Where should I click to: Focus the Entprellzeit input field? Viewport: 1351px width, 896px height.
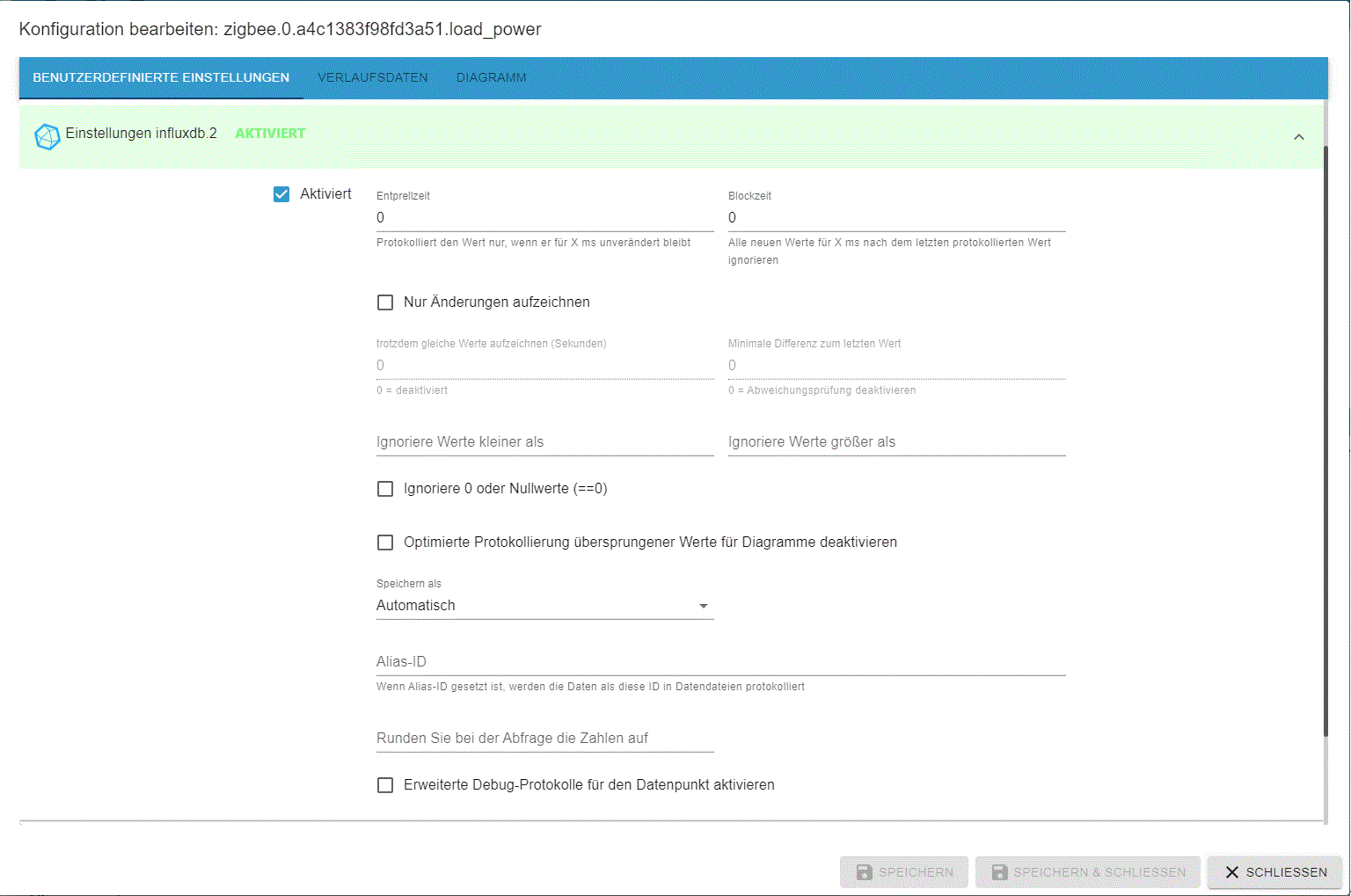(x=545, y=218)
